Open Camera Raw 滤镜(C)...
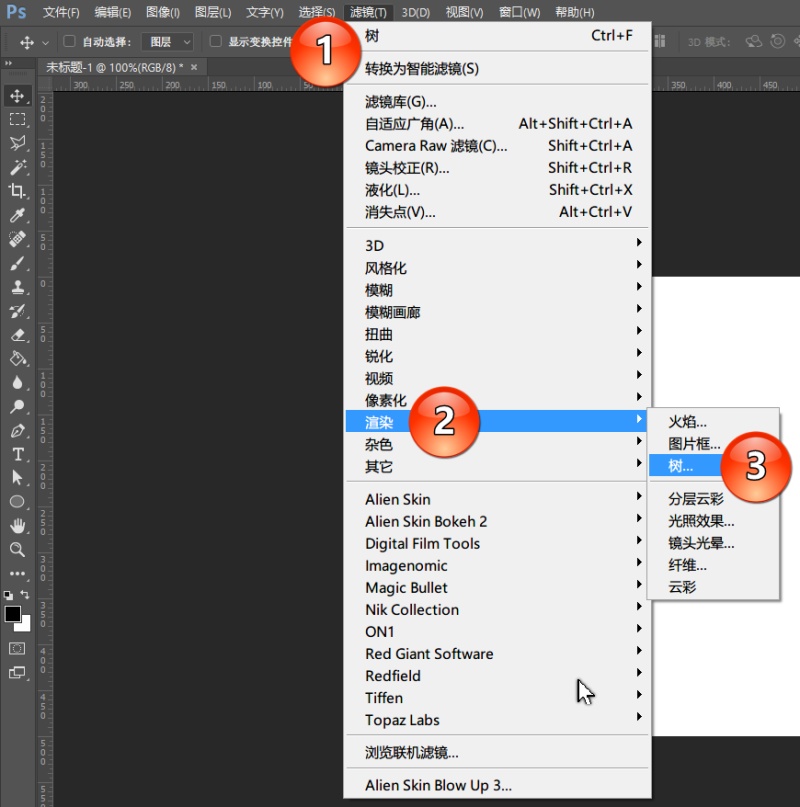 (497, 146)
